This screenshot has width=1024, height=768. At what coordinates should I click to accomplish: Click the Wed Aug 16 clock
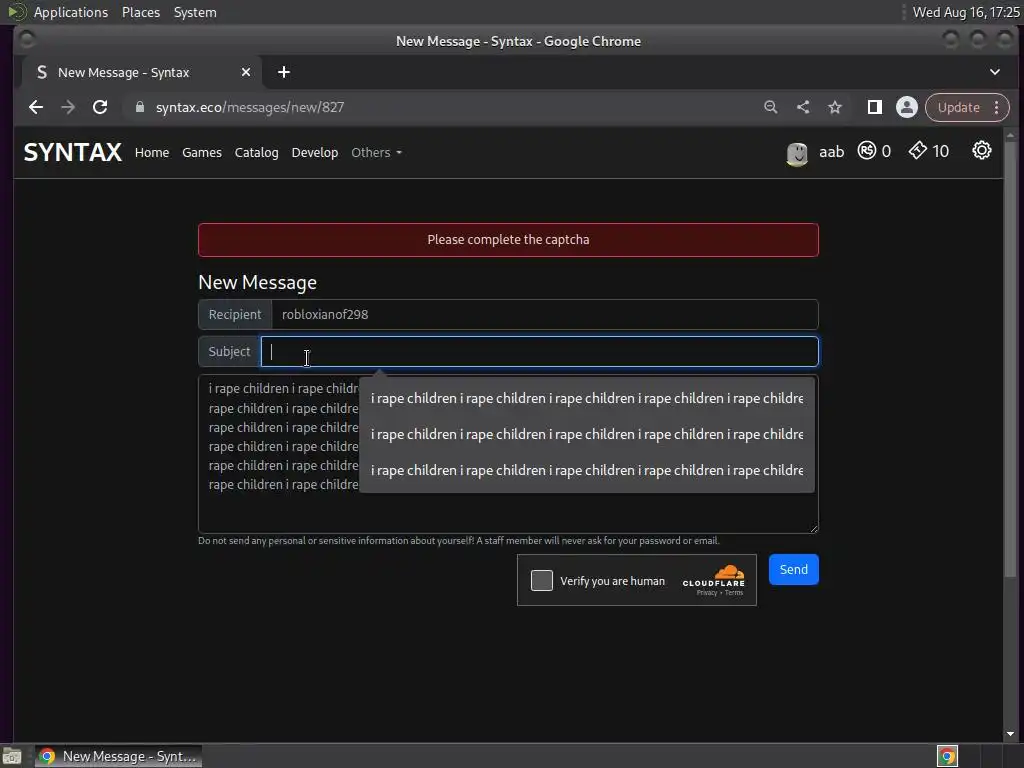pos(966,12)
